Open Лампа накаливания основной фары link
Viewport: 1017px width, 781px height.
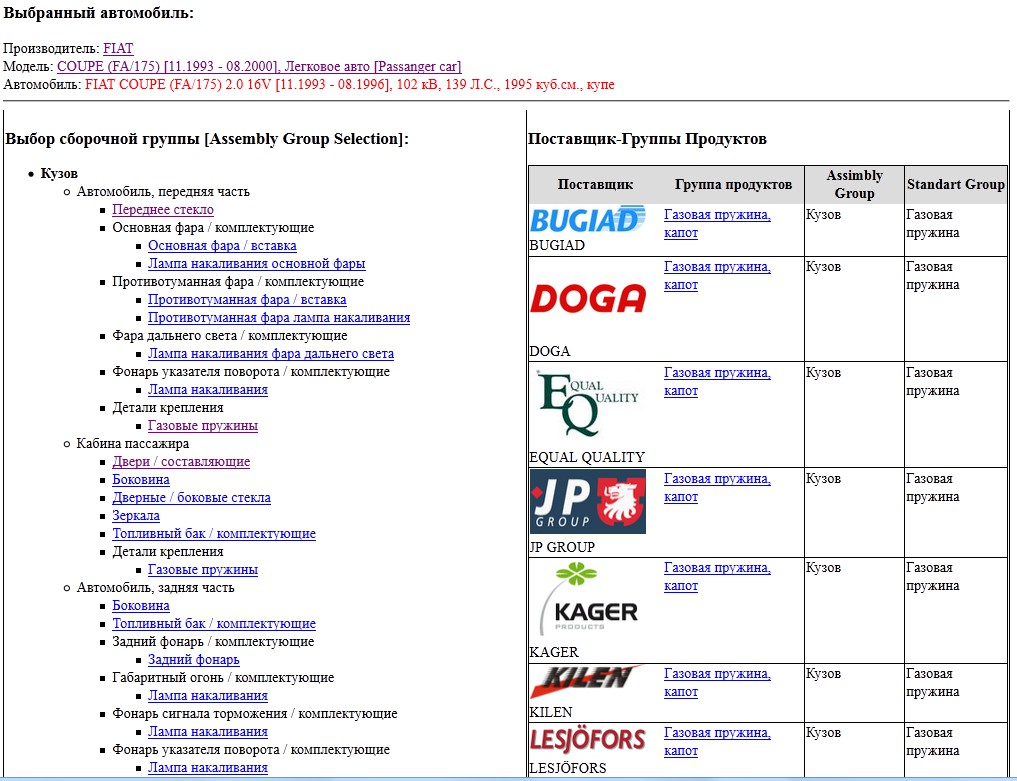(x=256, y=264)
